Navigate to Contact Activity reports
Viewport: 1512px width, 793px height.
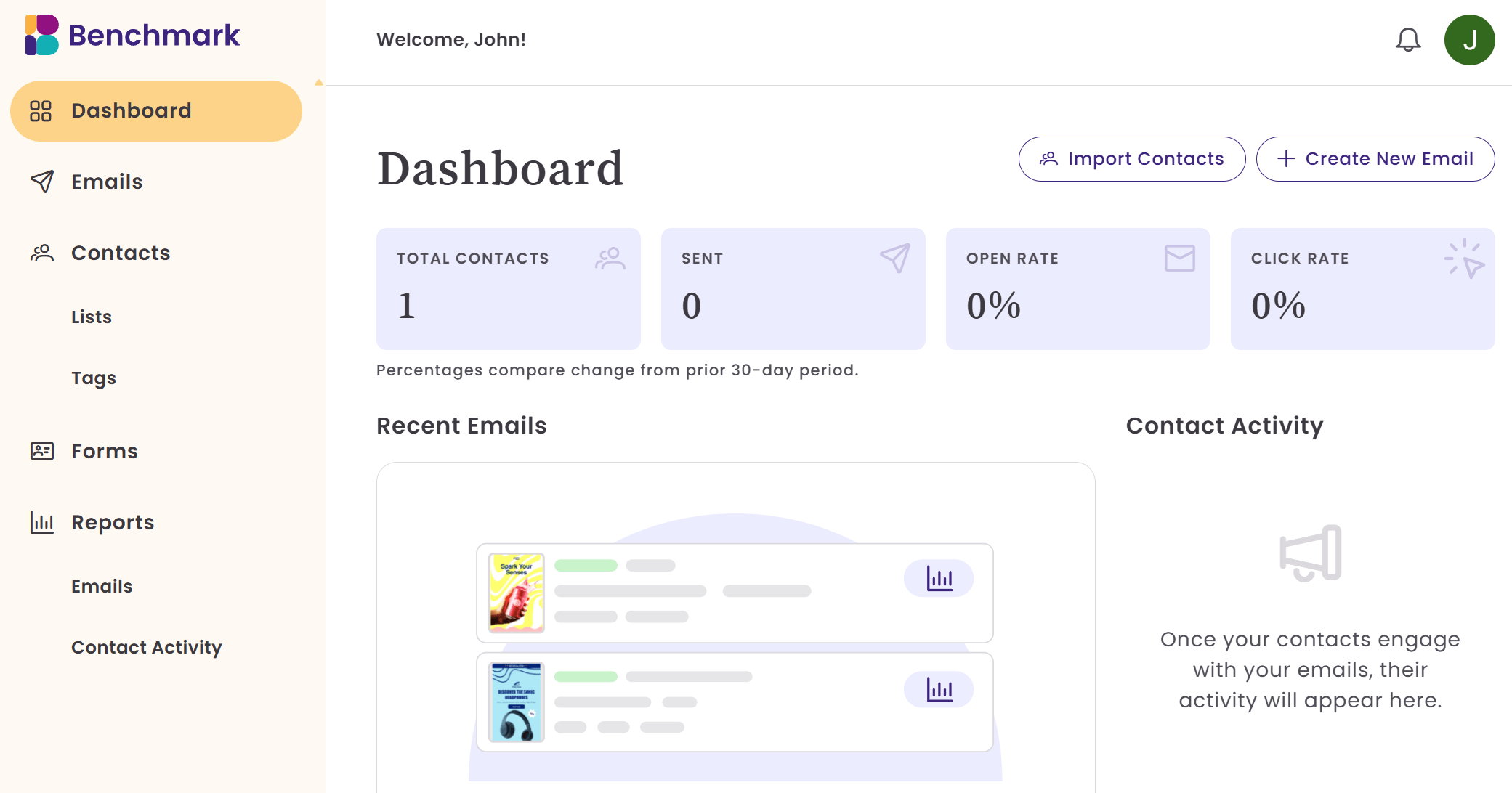(x=146, y=647)
